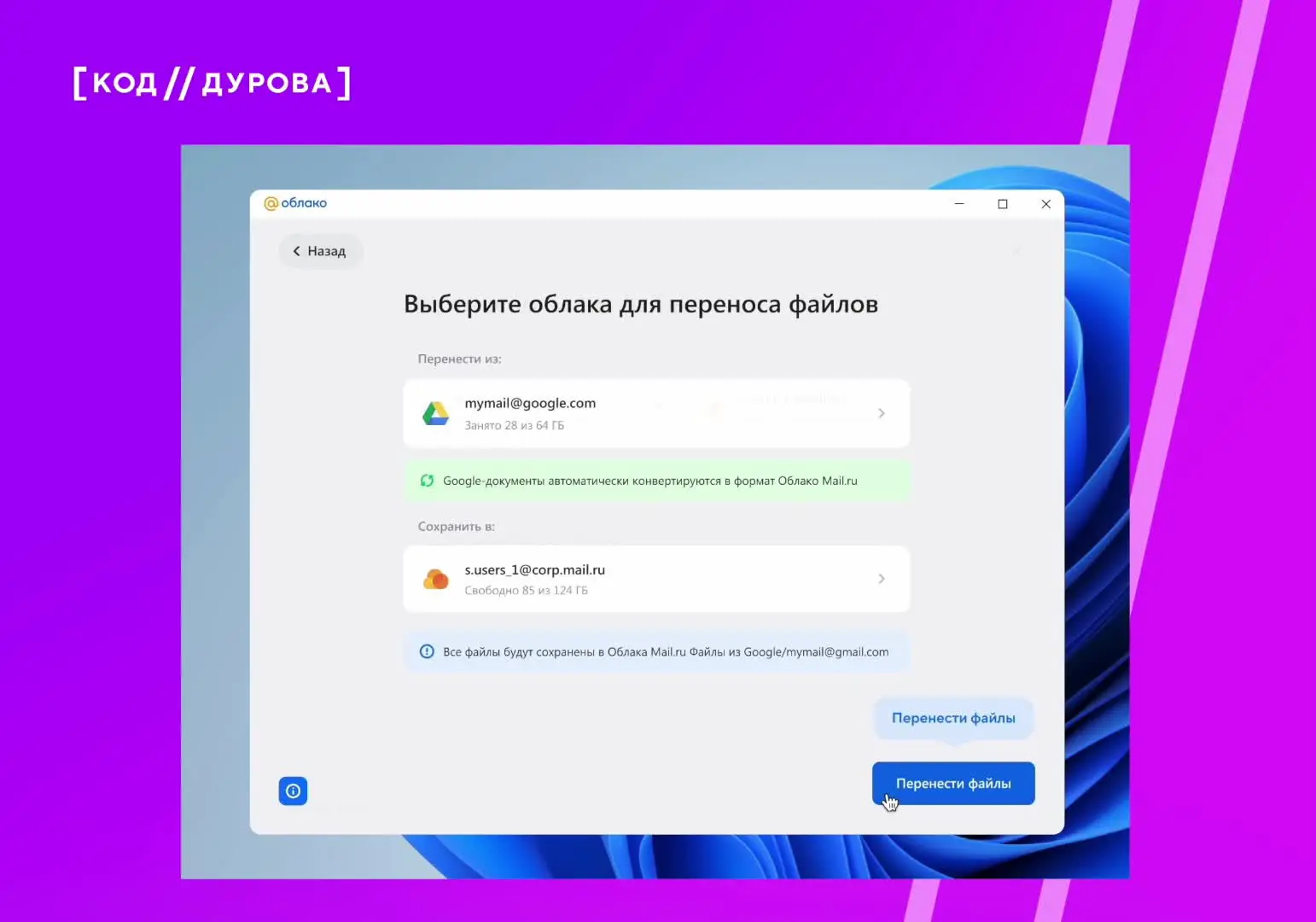Click the green sync arrows icon

[x=427, y=481]
